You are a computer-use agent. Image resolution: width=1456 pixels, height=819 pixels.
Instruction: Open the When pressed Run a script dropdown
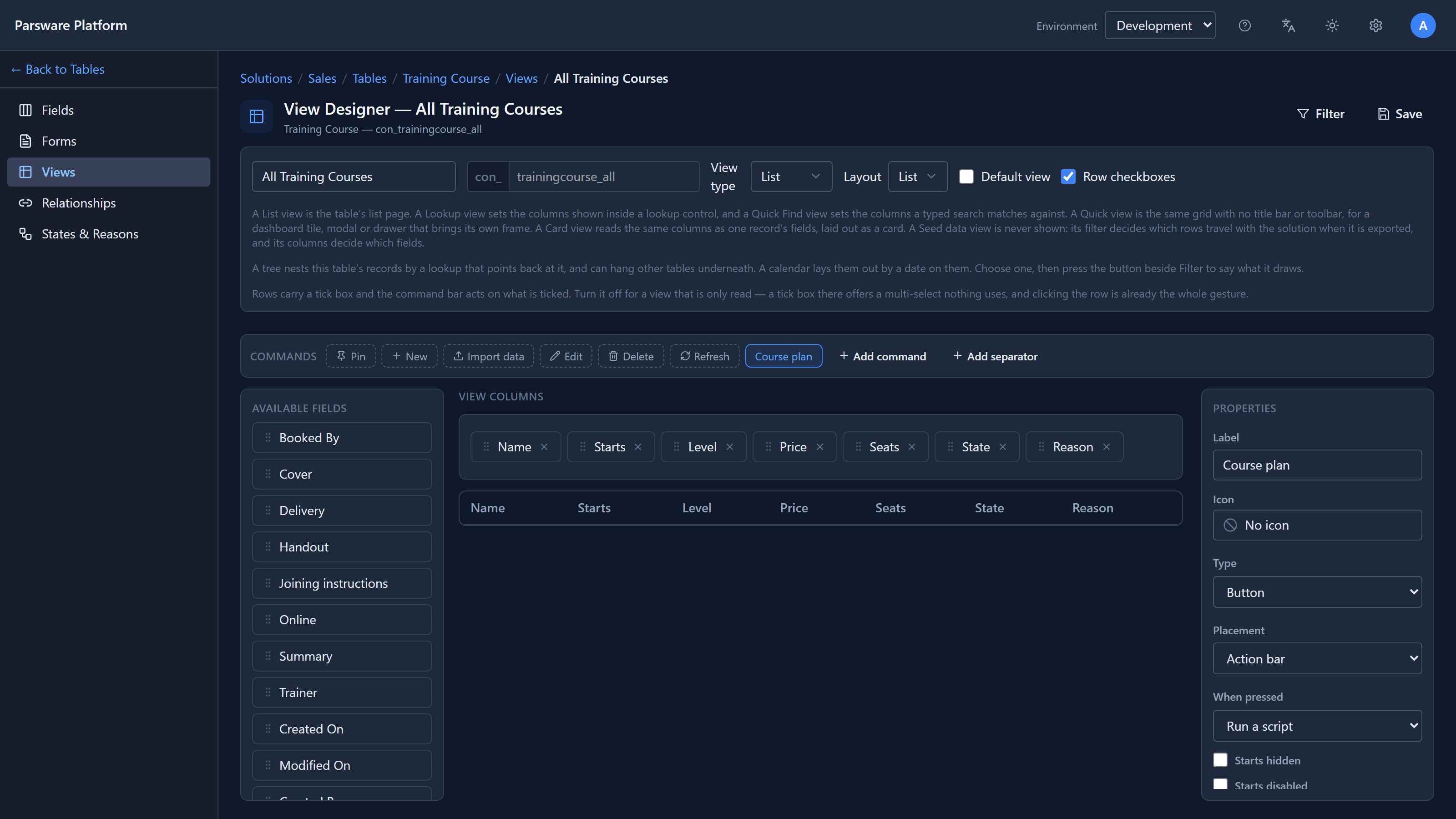[1317, 726]
